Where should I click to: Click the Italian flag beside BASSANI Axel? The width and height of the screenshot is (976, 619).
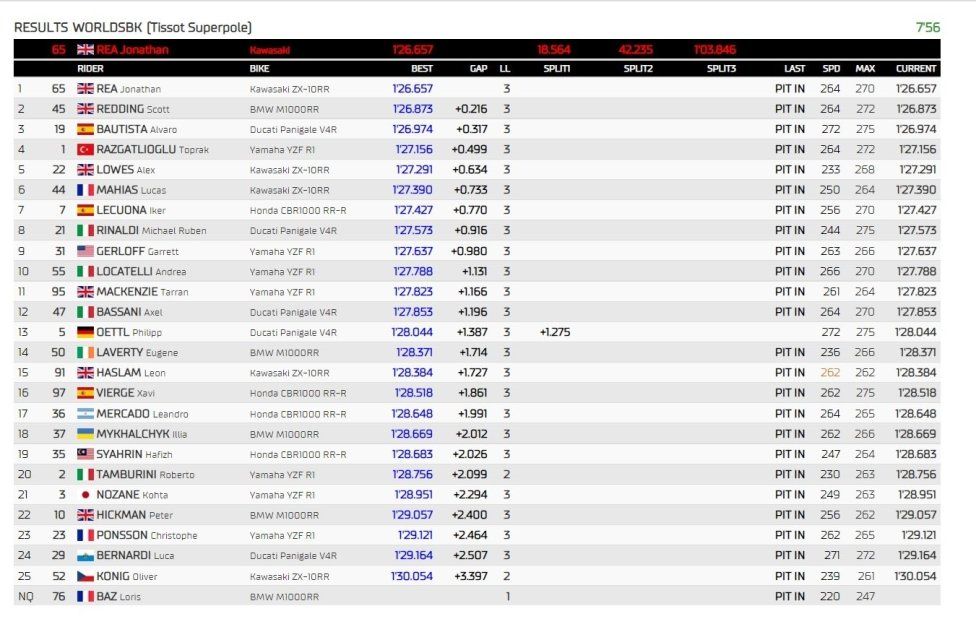coord(85,312)
